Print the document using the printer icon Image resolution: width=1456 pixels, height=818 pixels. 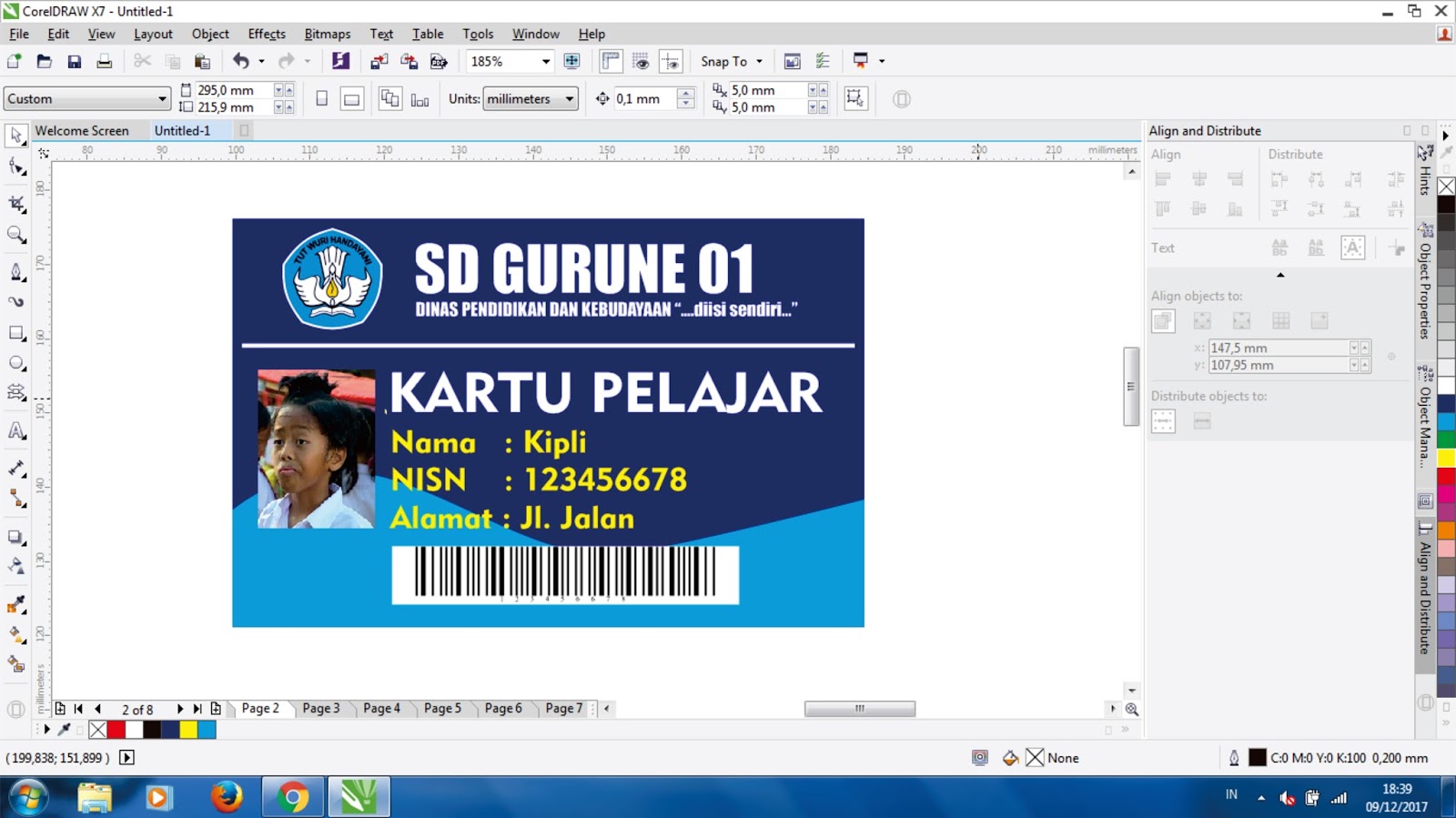tap(105, 61)
